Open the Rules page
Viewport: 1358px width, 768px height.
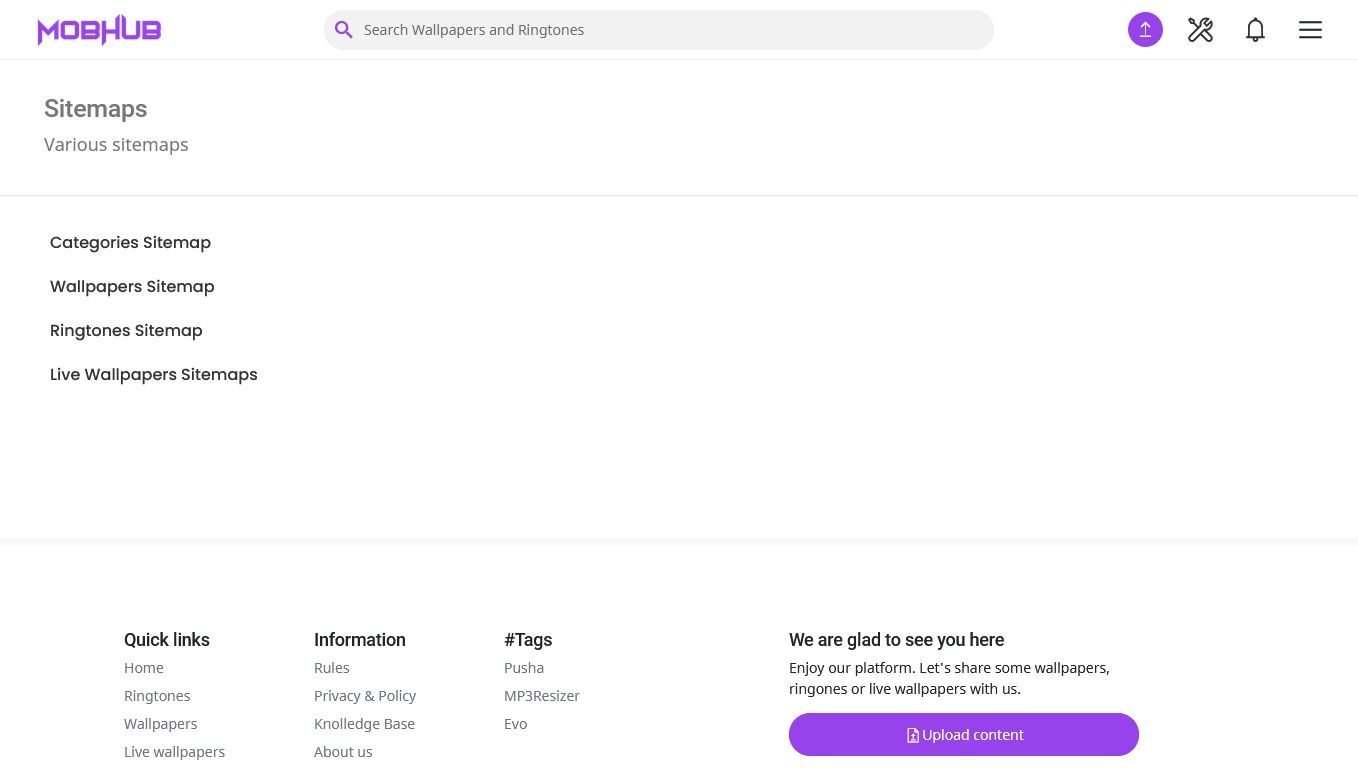coord(332,668)
